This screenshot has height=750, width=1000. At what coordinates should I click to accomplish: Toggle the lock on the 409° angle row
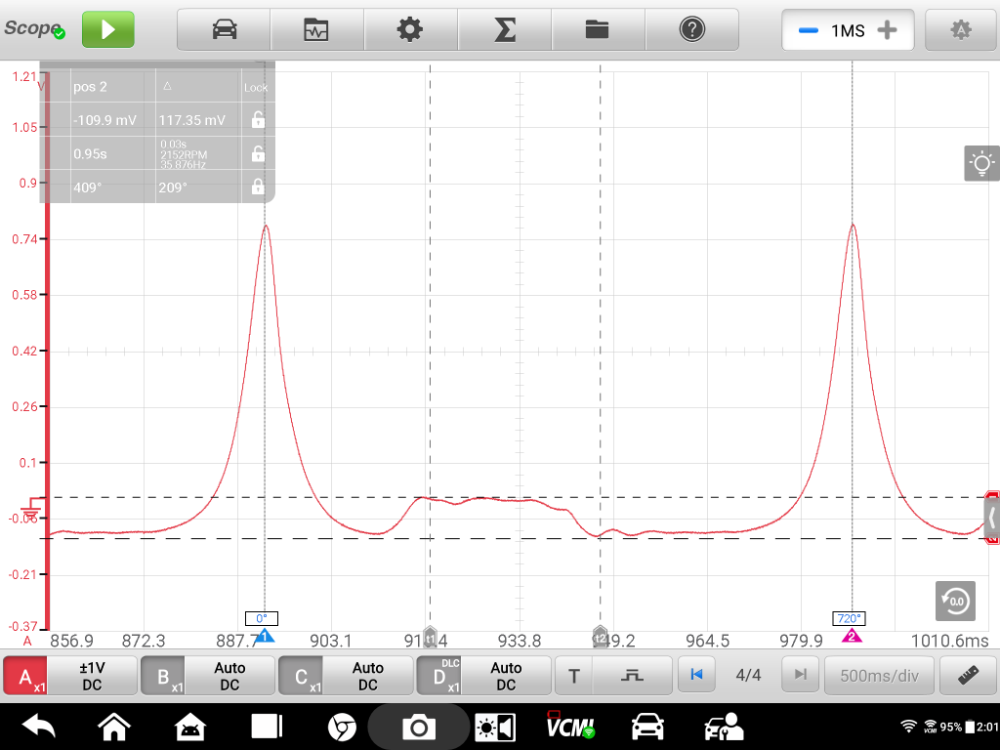tap(257, 186)
